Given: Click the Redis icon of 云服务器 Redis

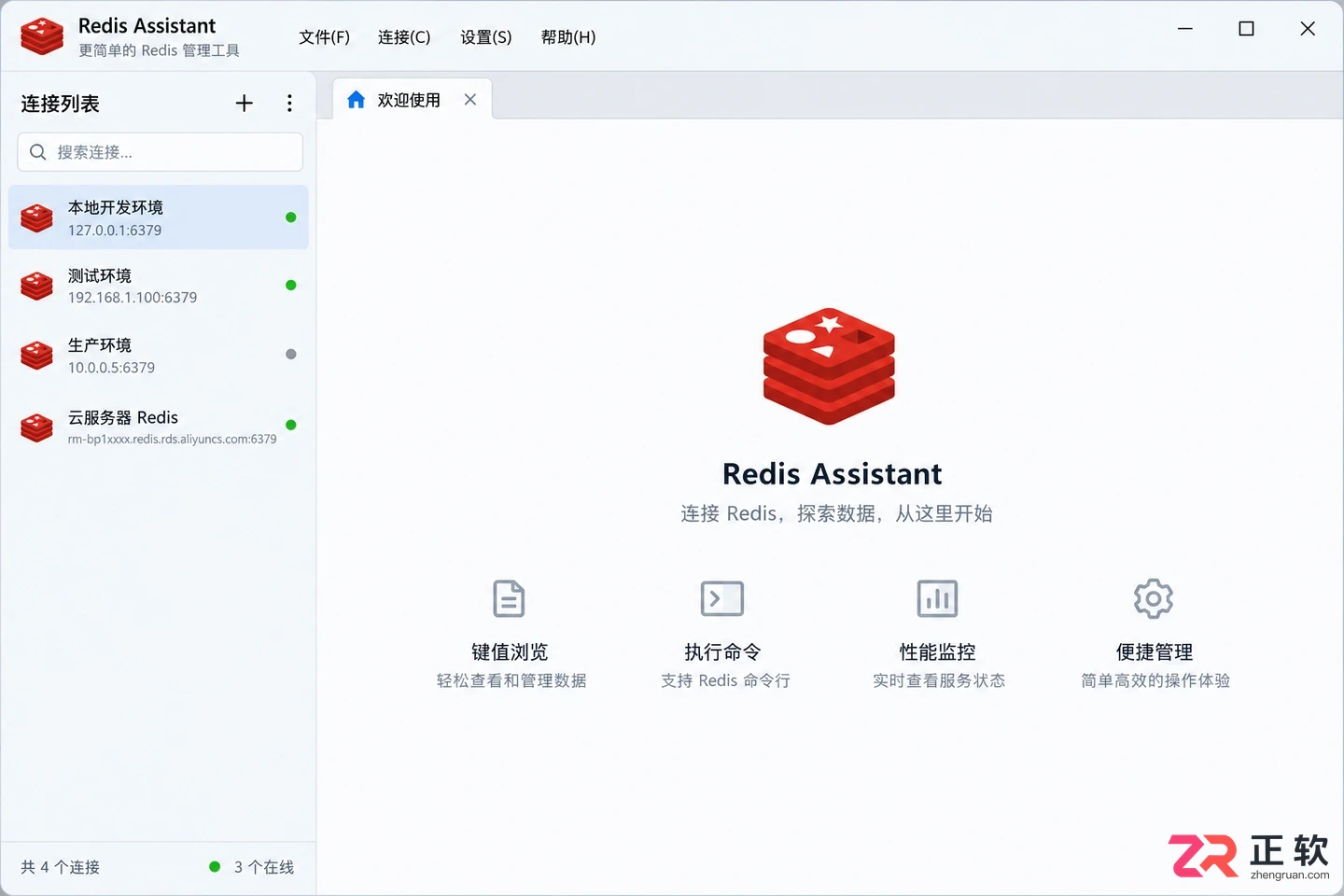Looking at the screenshot, I should coord(36,427).
